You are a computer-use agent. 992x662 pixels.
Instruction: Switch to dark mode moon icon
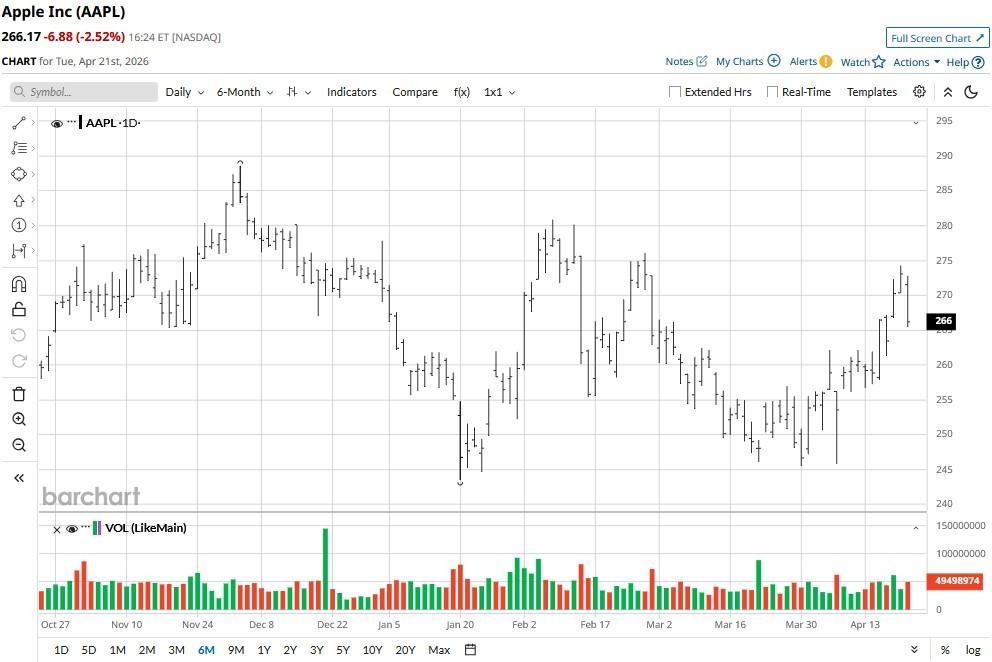(x=971, y=92)
